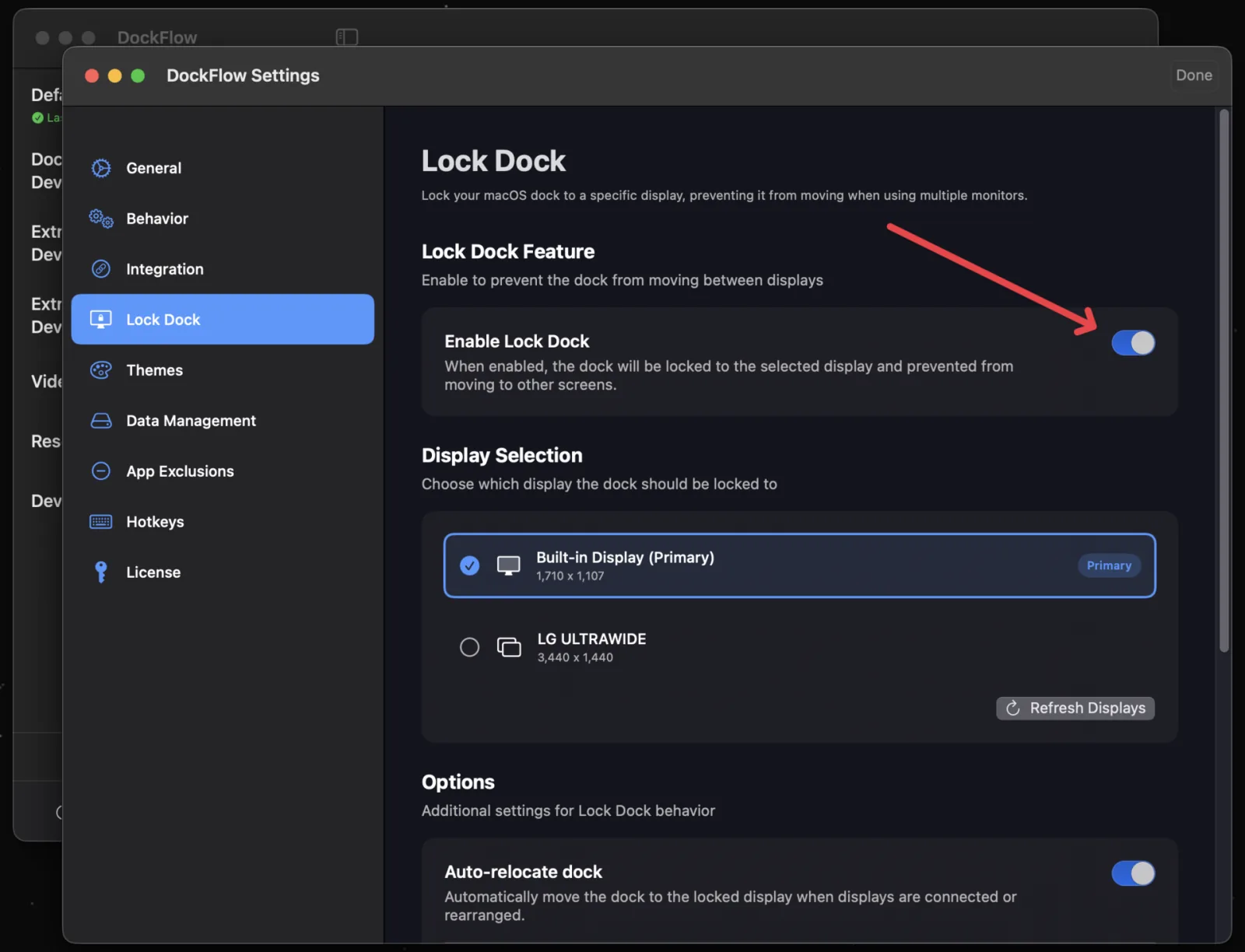Image resolution: width=1245 pixels, height=952 pixels.
Task: Switch to the Integration section
Action: [223, 269]
